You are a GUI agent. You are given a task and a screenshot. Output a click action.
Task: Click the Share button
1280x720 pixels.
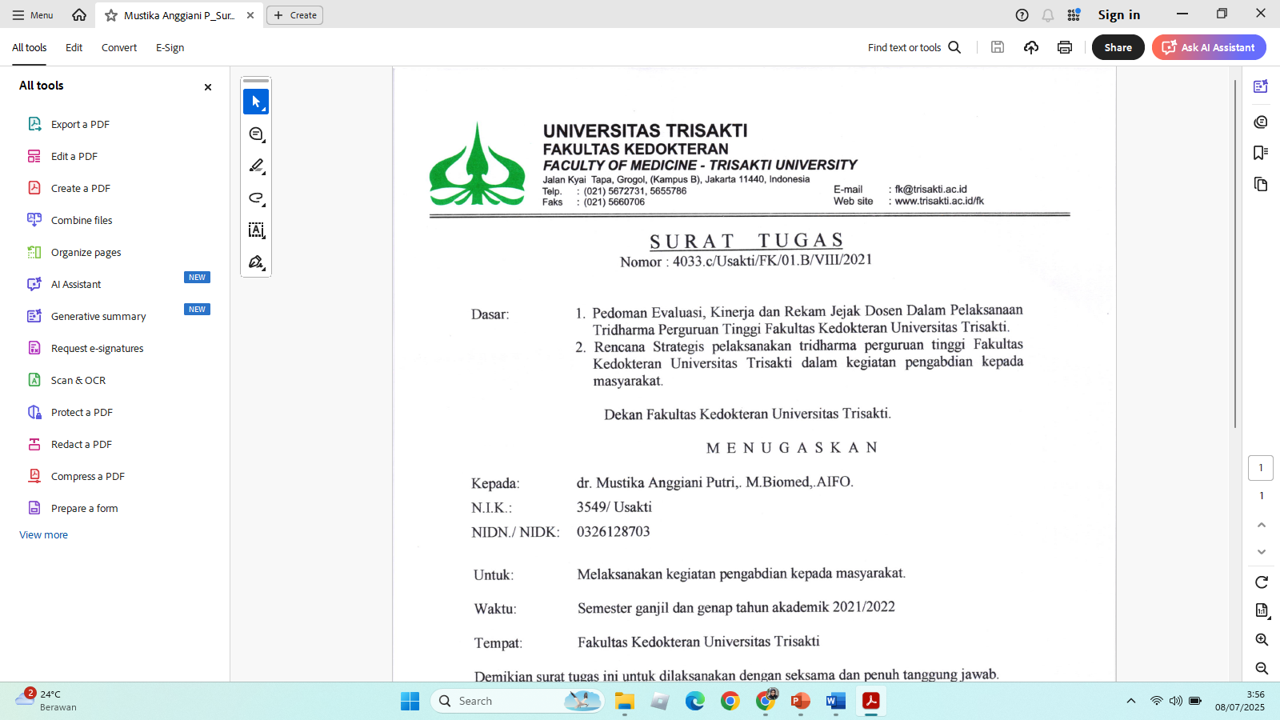(x=1118, y=47)
